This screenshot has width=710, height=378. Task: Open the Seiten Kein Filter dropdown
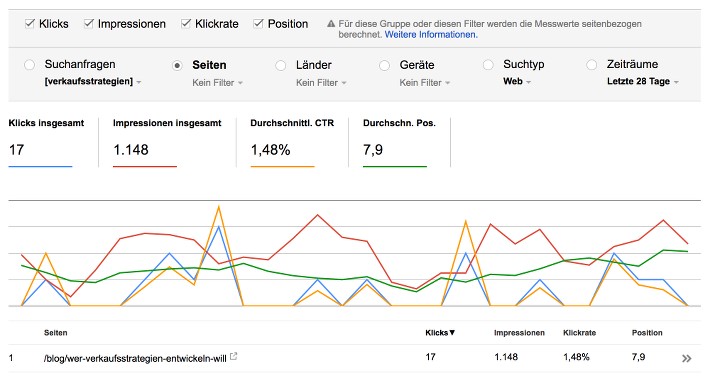[217, 83]
